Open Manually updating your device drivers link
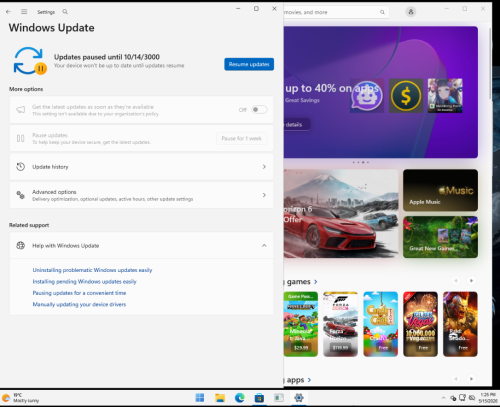Viewport: 500px width, 407px height. 79,304
